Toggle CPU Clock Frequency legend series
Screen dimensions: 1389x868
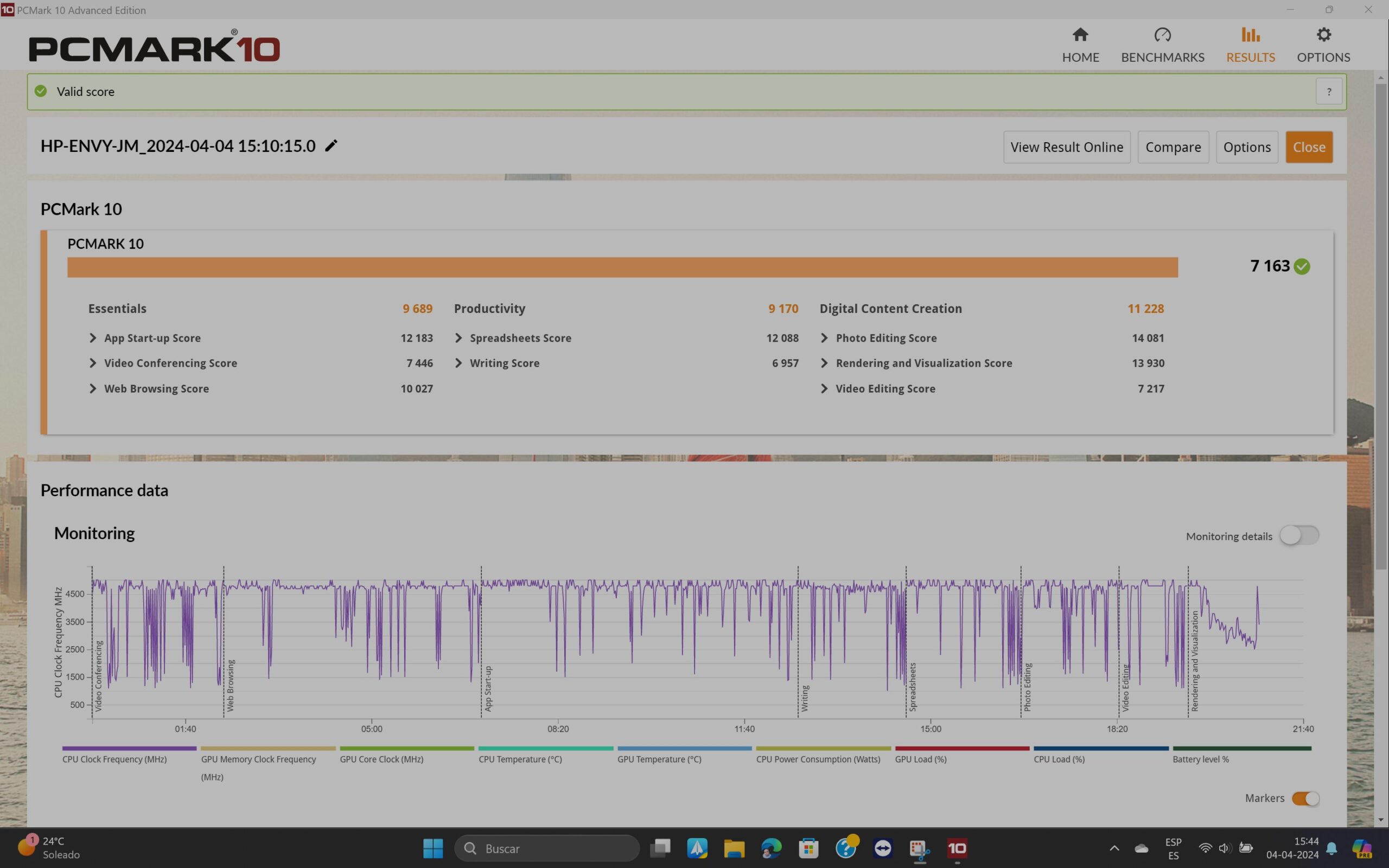129,756
